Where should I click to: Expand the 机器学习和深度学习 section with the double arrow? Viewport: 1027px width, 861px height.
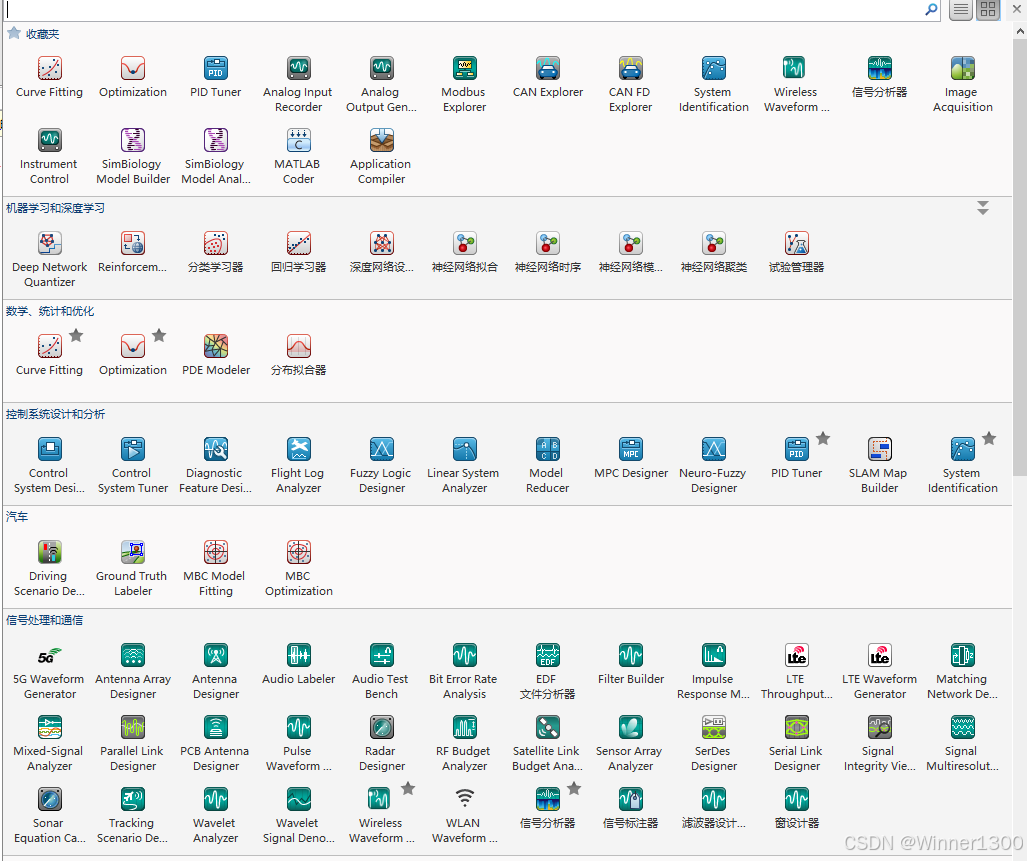click(x=982, y=208)
